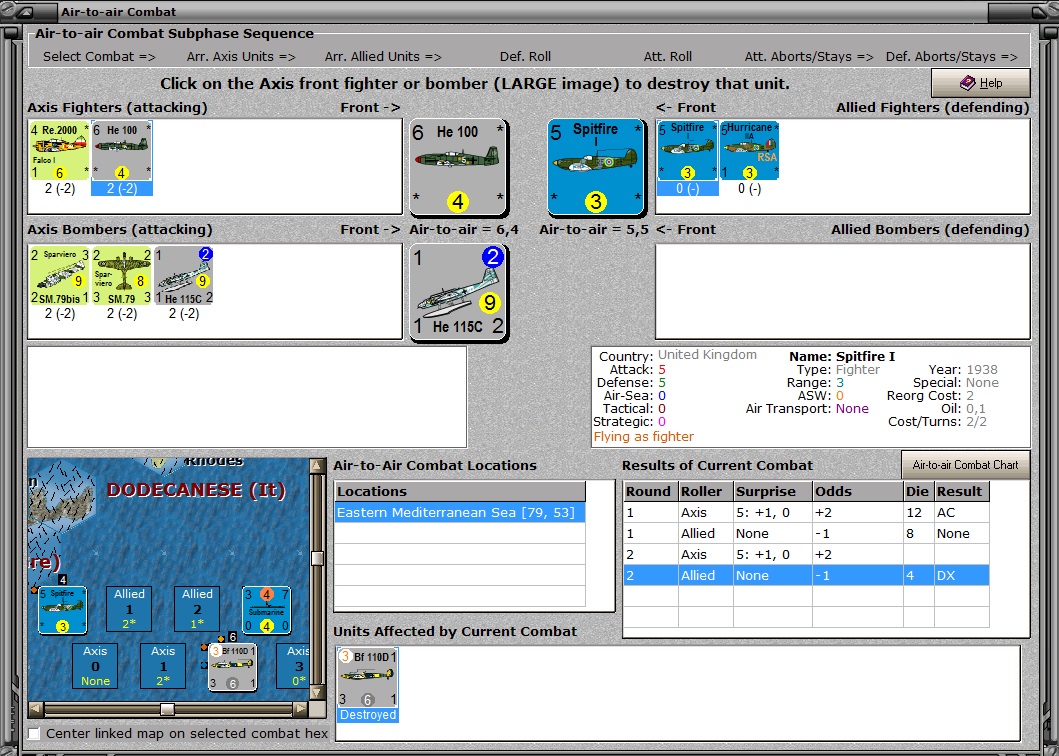Click the Submarine counter on the map

click(x=266, y=610)
